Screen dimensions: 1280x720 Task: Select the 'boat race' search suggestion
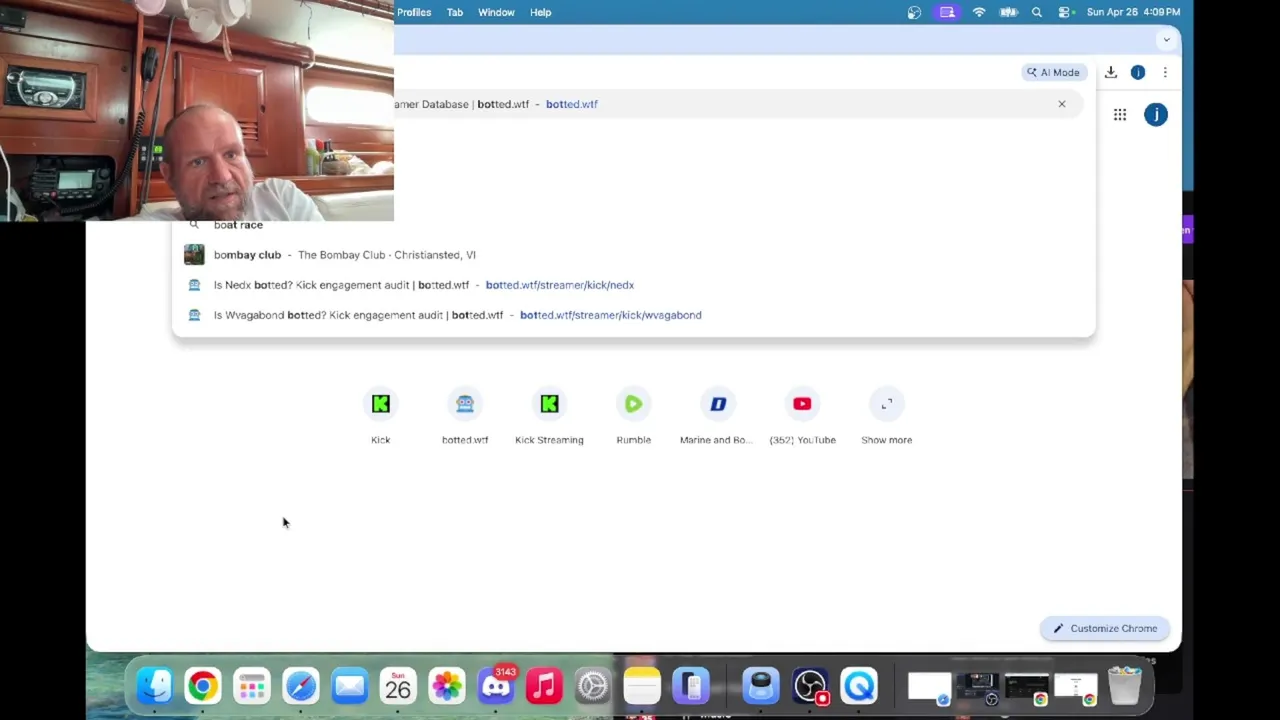tap(633, 226)
